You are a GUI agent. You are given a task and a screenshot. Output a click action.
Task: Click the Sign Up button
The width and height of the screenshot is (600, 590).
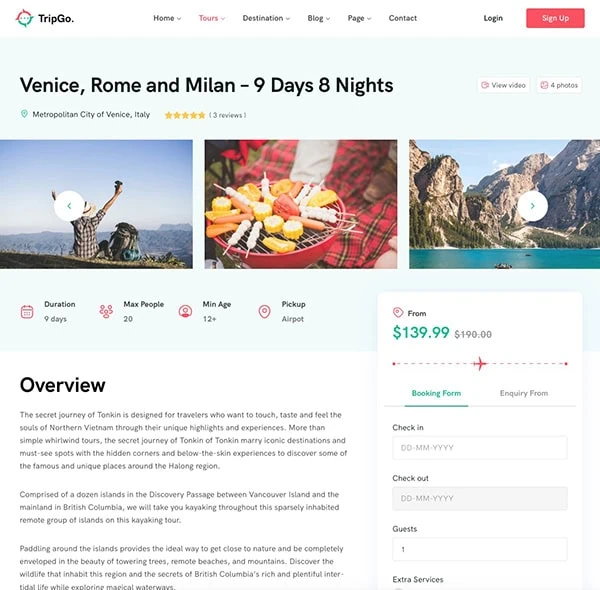[555, 18]
